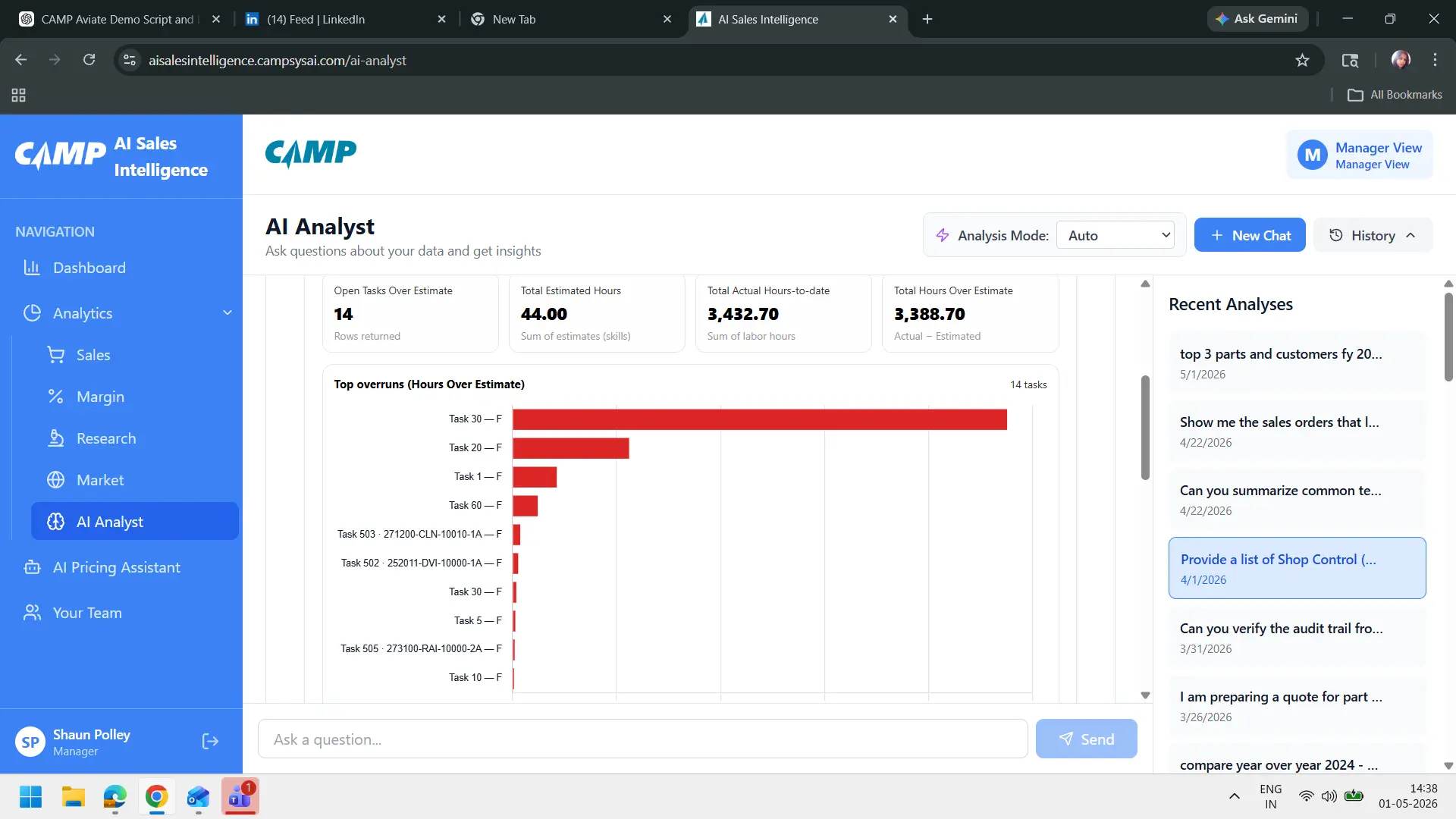The image size is (1456, 819).
Task: Open Chrome's three-dot menu
Action: pos(1435,60)
